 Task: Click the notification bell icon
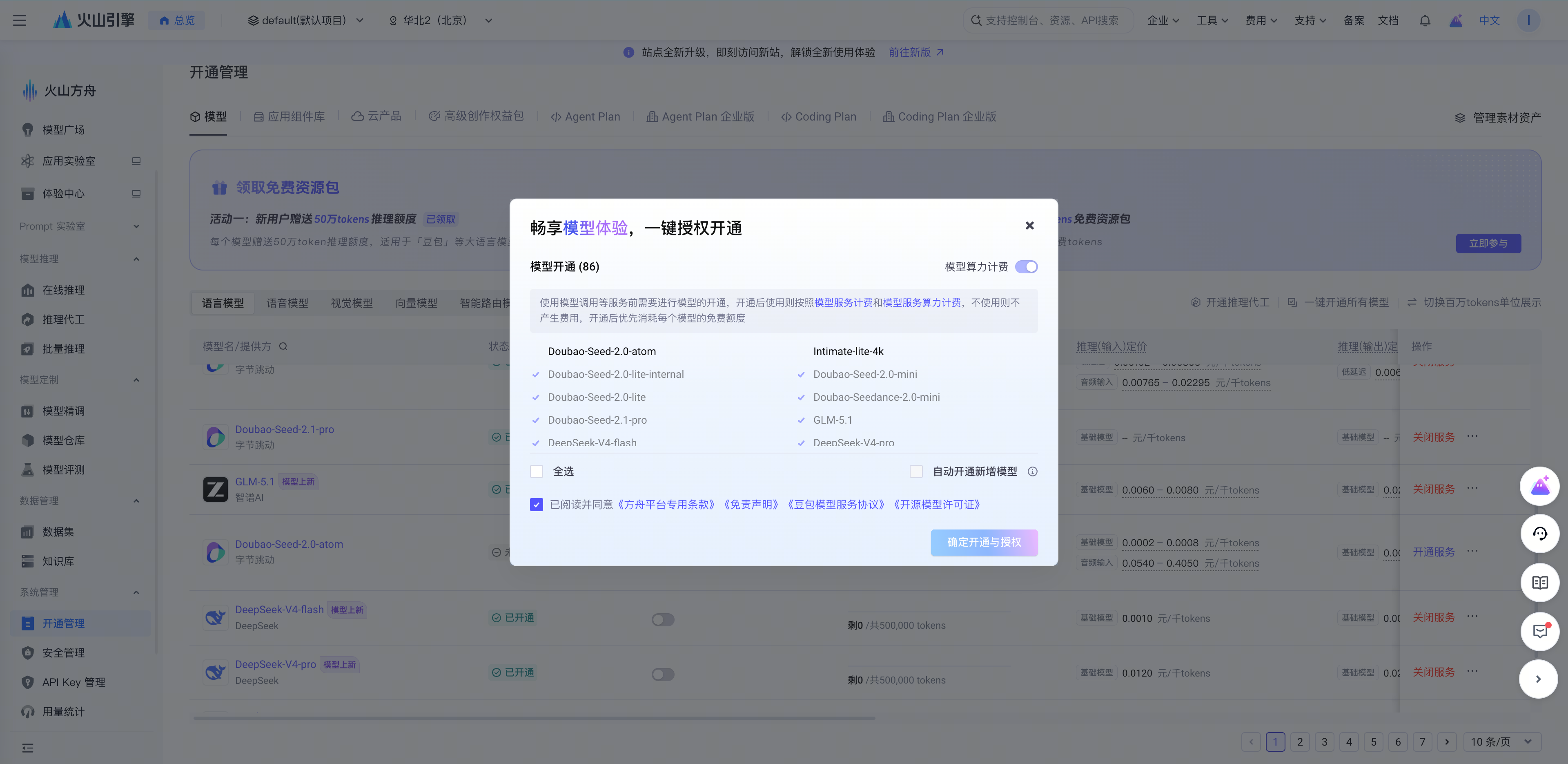coord(1425,20)
